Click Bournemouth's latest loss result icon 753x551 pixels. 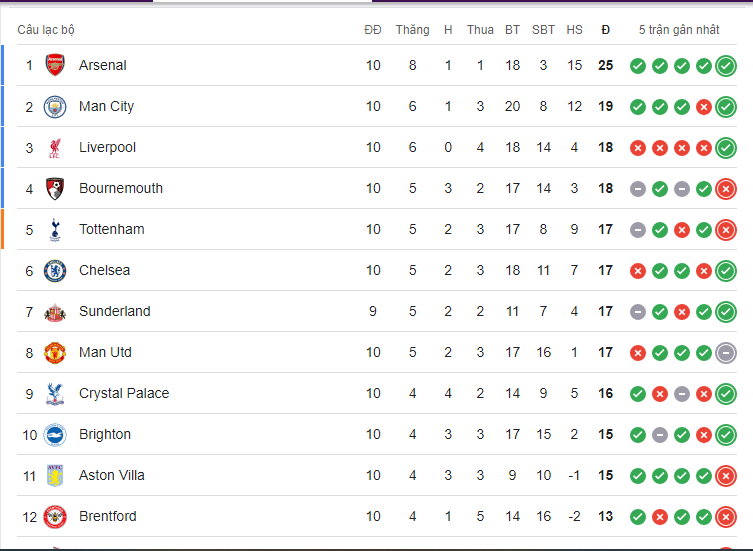tap(726, 189)
